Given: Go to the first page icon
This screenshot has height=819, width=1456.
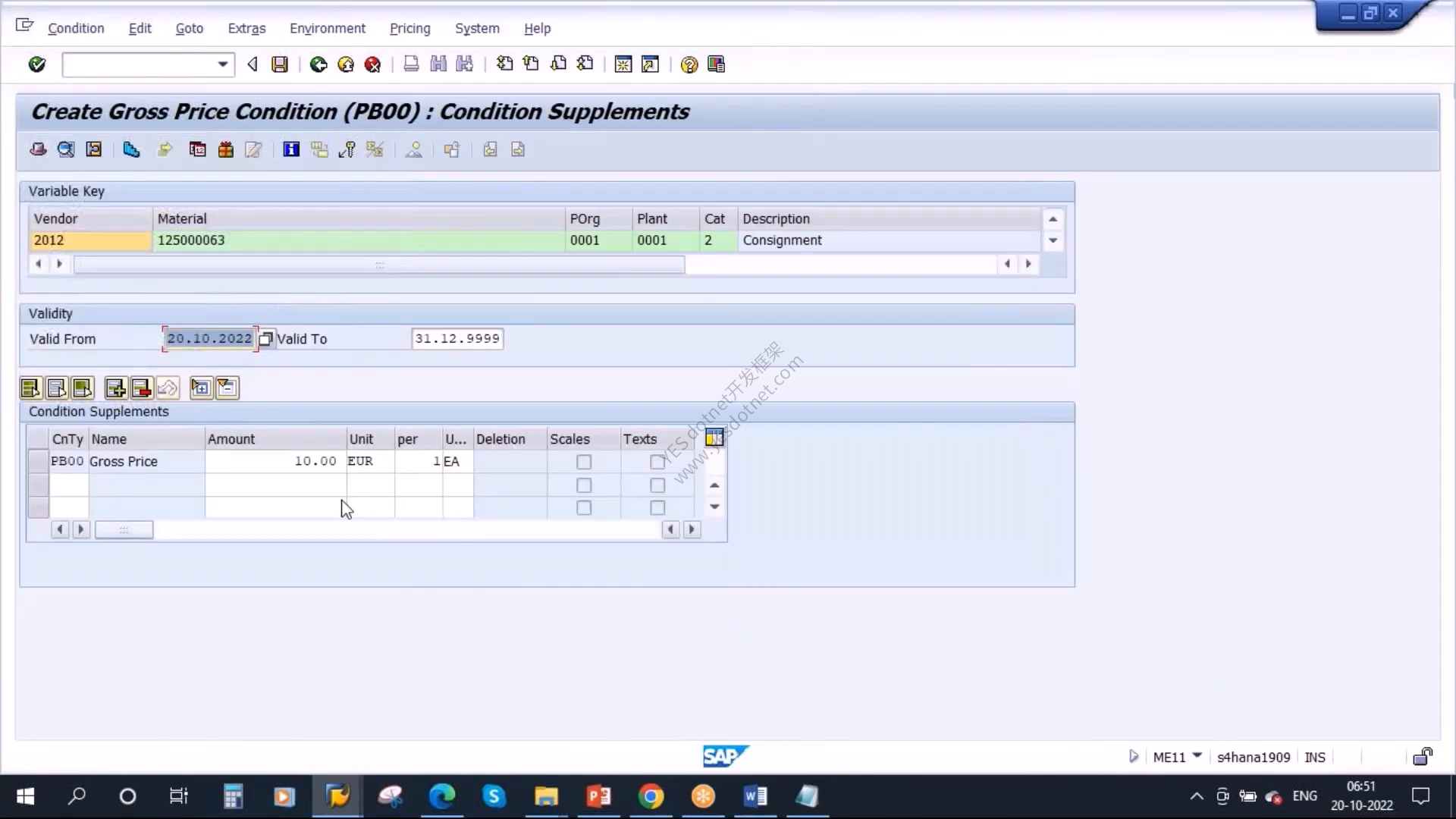Looking at the screenshot, I should click(x=504, y=64).
